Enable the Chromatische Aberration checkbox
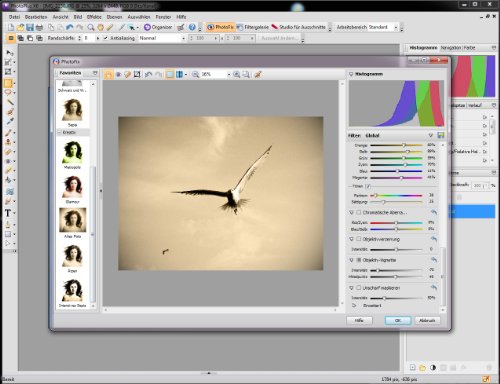The image size is (500, 384). pos(359,212)
